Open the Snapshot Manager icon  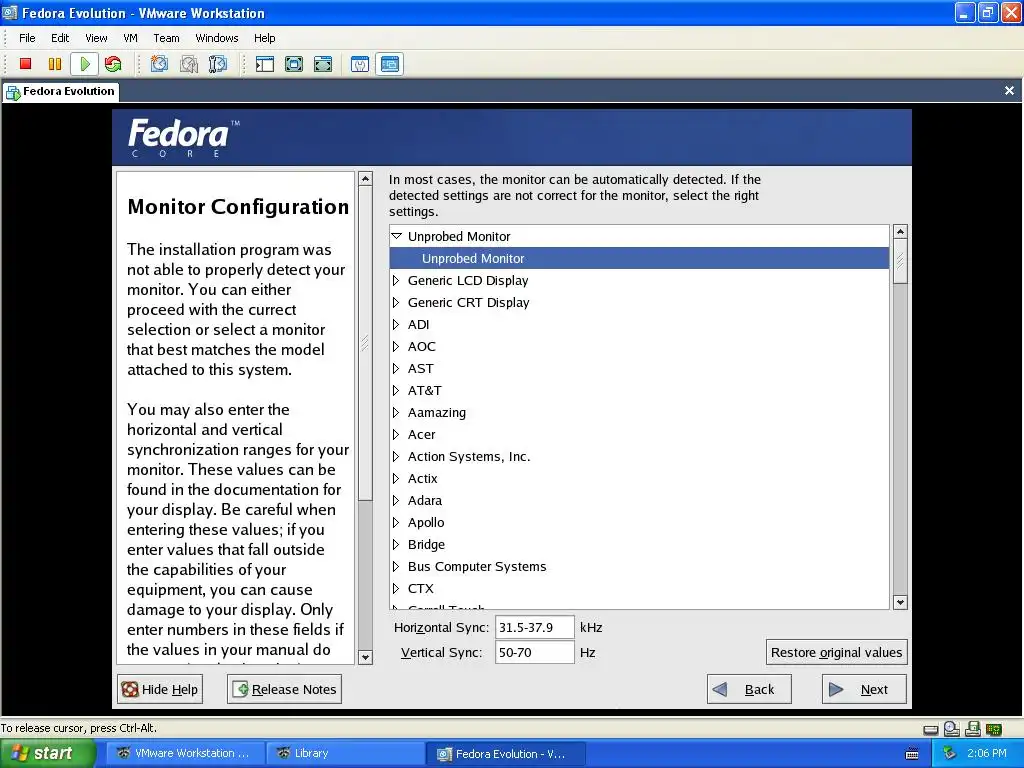[217, 64]
